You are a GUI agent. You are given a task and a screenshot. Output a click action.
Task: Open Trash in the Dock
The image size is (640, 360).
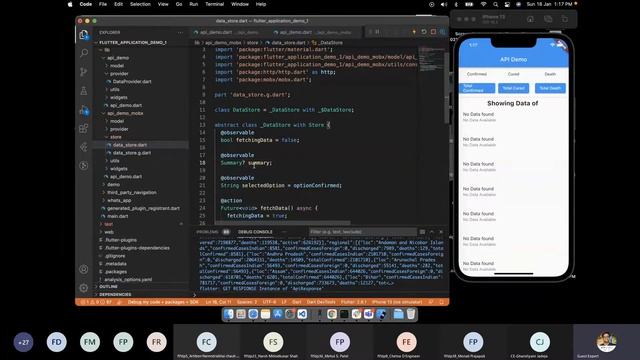411,314
